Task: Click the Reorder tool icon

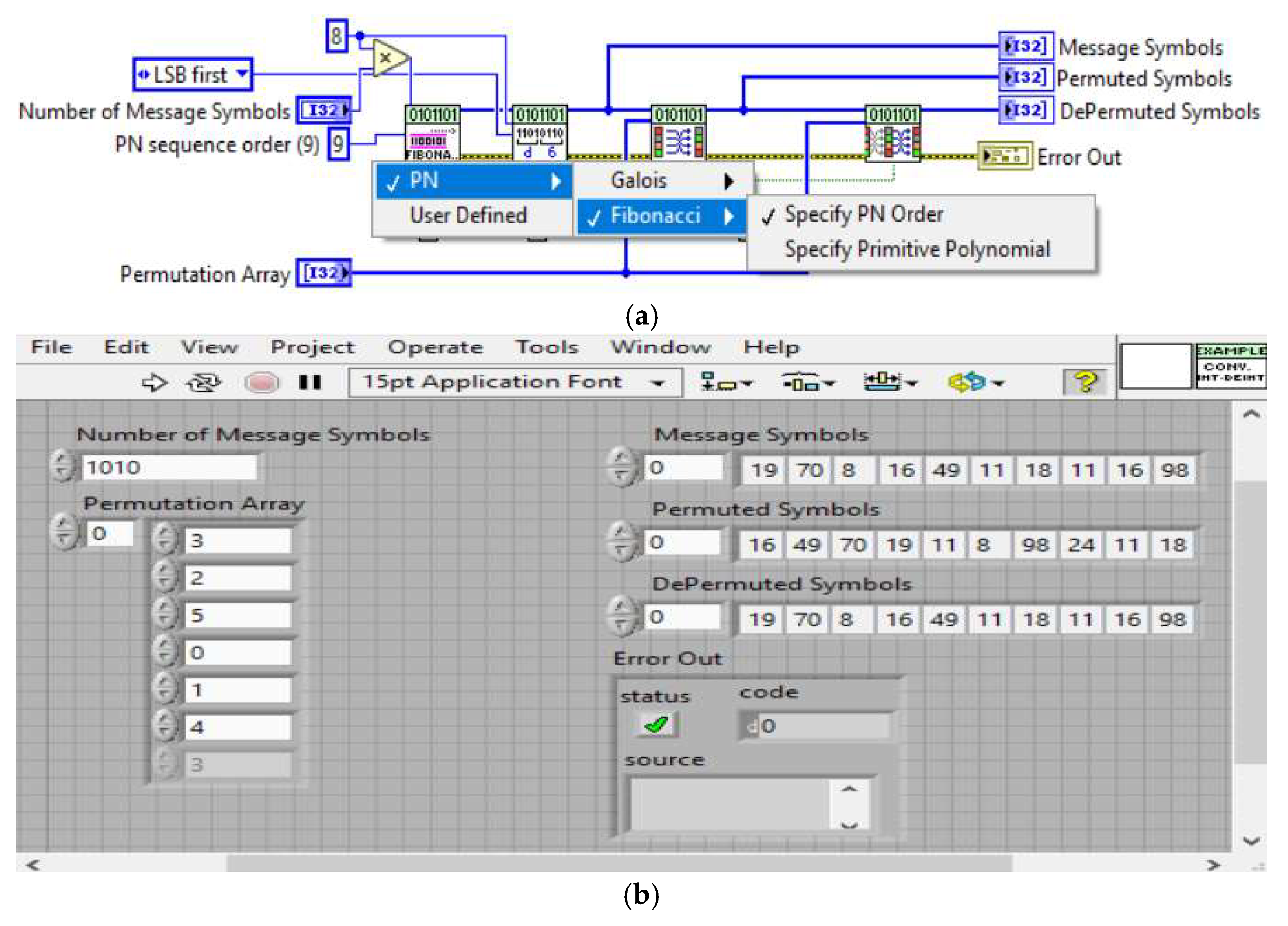Action: (x=975, y=382)
